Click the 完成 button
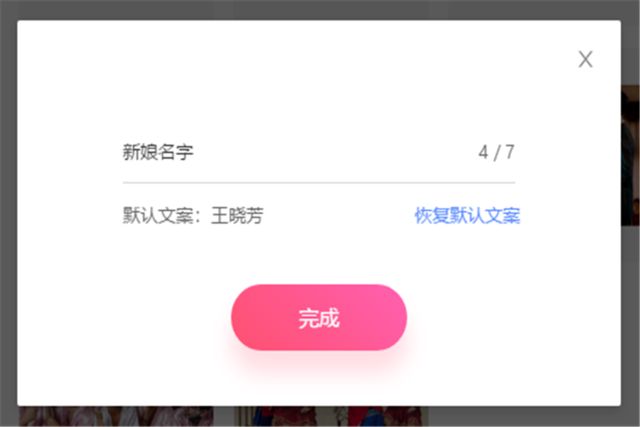This screenshot has height=427, width=640. (319, 317)
